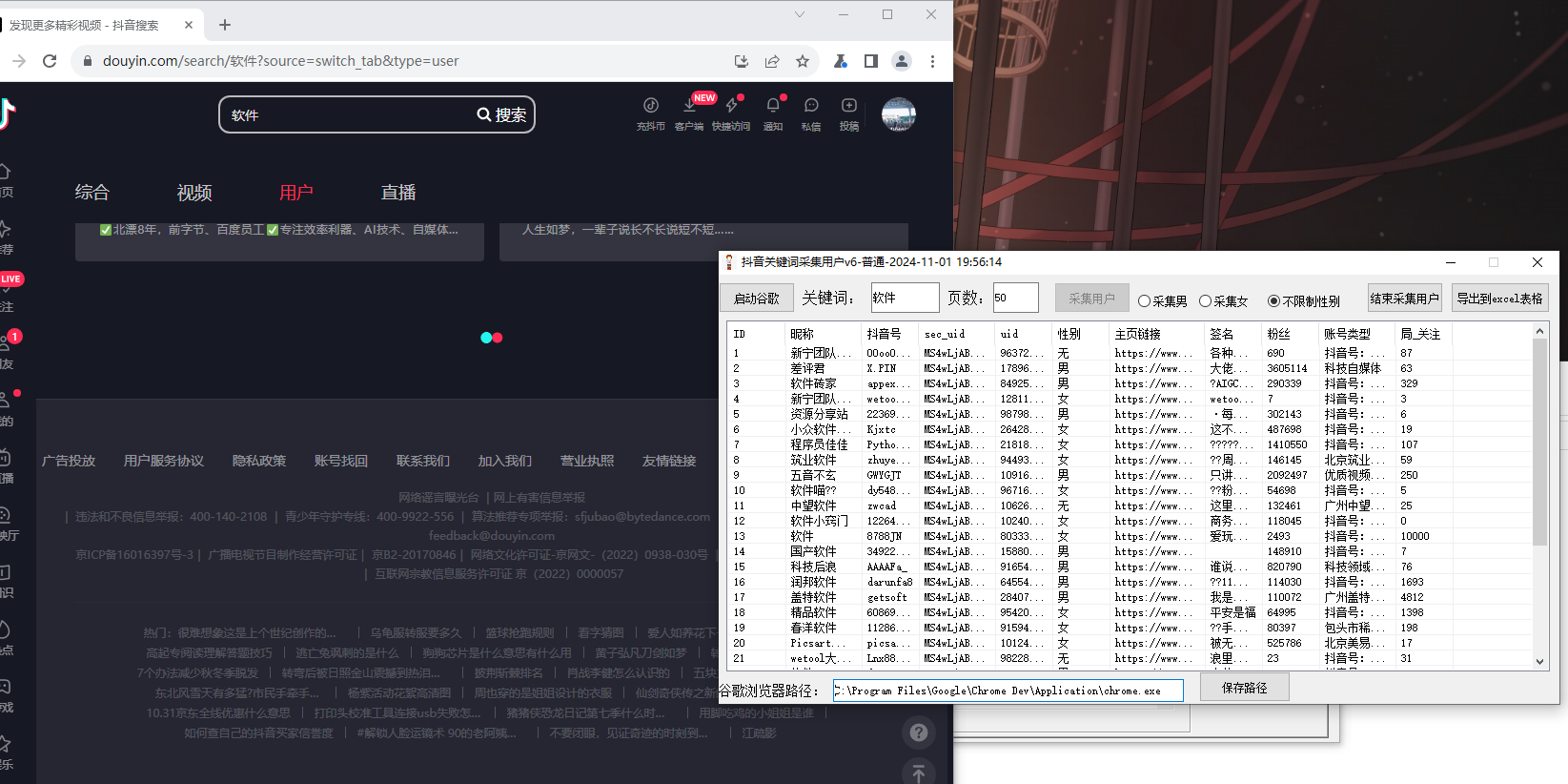
Task: Open the Douyin coin recharge icon
Action: (x=651, y=106)
